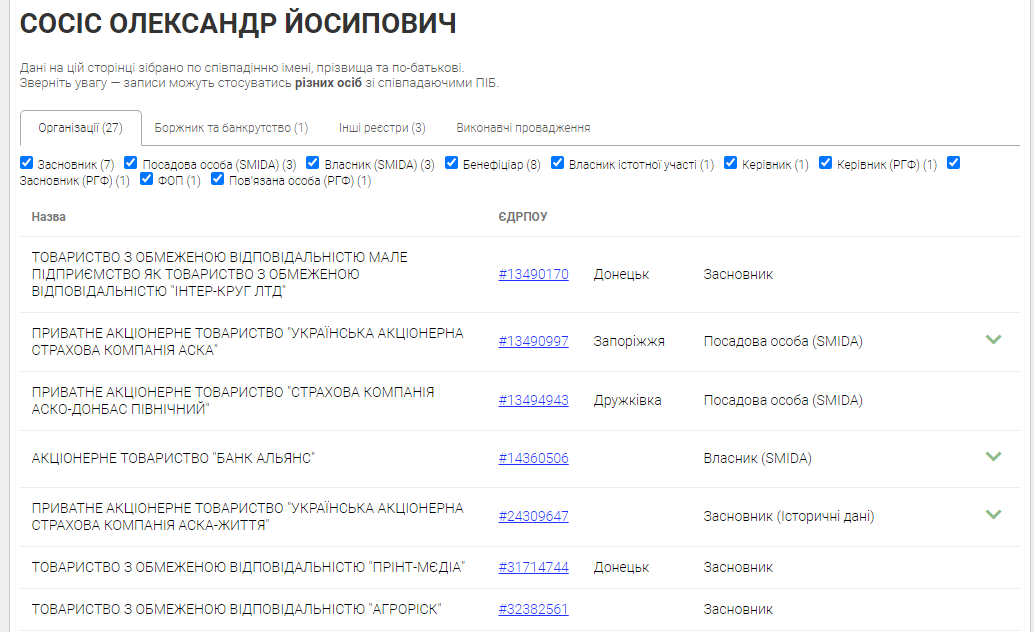Viewport: 1034px width, 632px height.
Task: Switch to Боржник та банкрутство tab
Action: pos(231,128)
